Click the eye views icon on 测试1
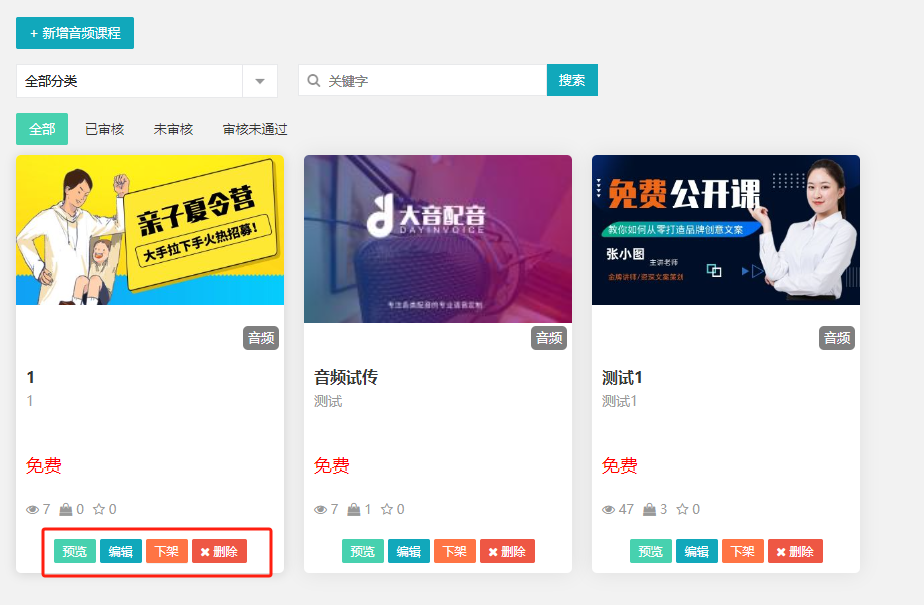924x605 pixels. [x=608, y=510]
